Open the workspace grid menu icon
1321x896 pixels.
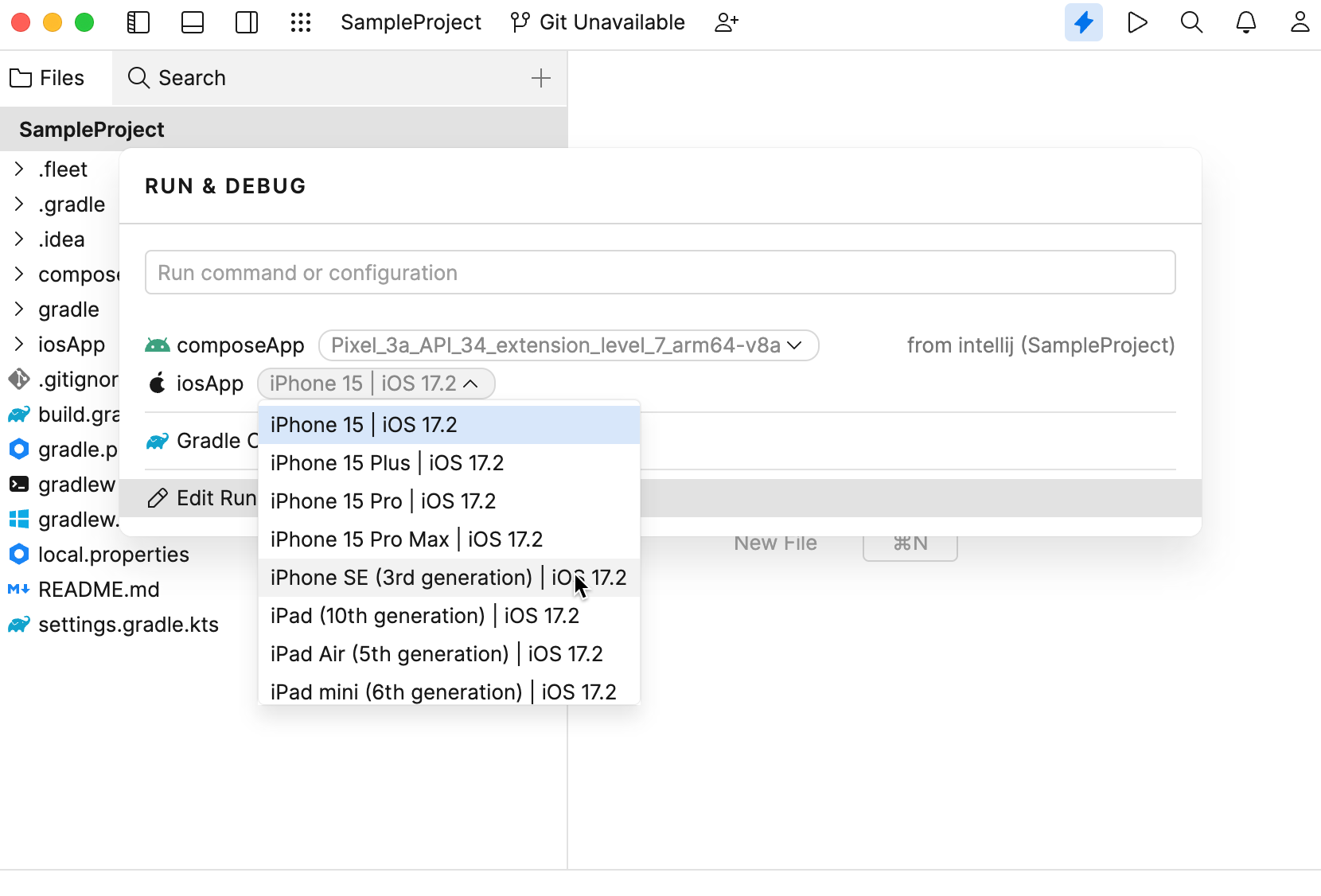tap(301, 22)
